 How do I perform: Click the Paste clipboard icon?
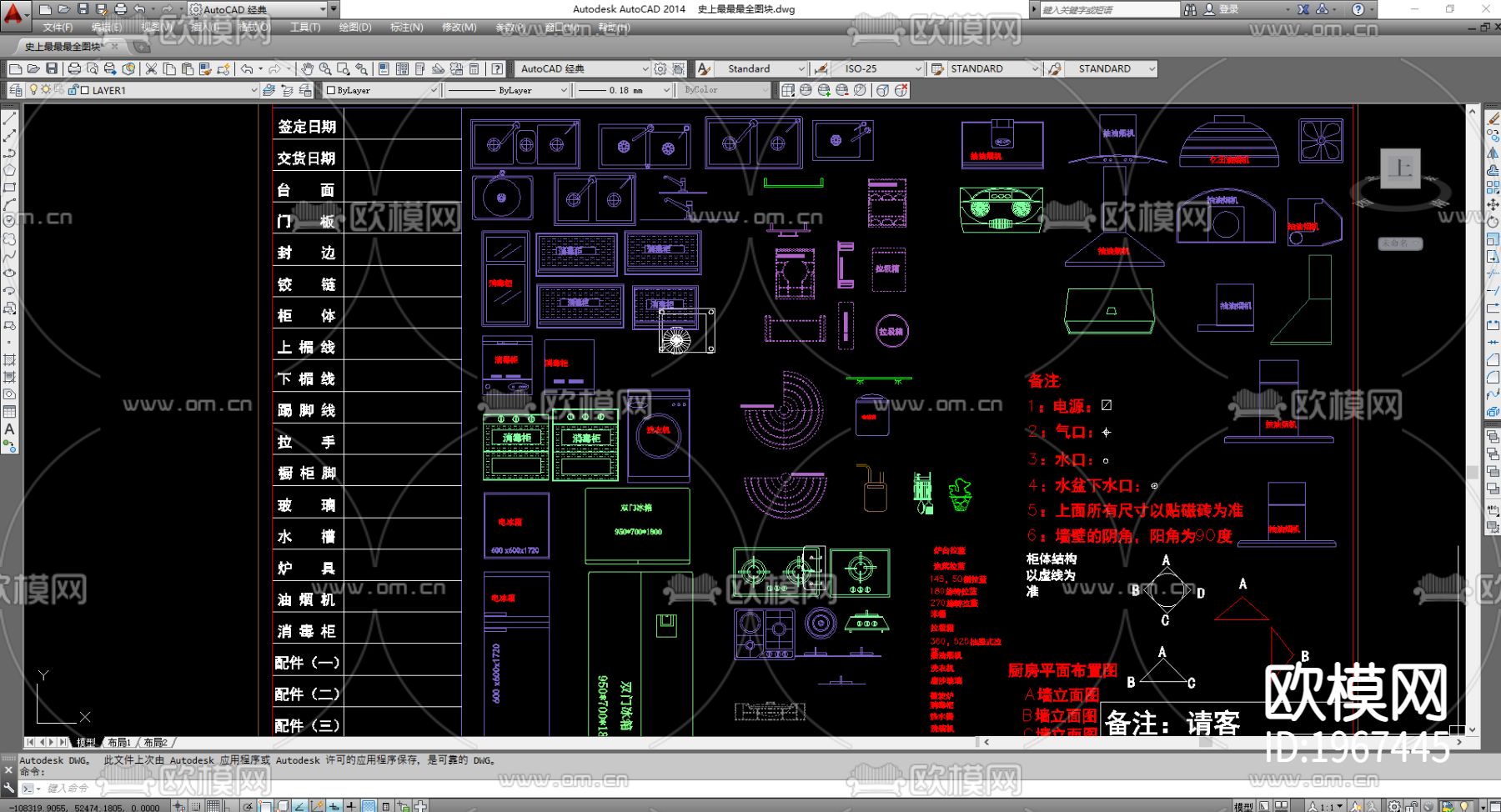(x=187, y=68)
